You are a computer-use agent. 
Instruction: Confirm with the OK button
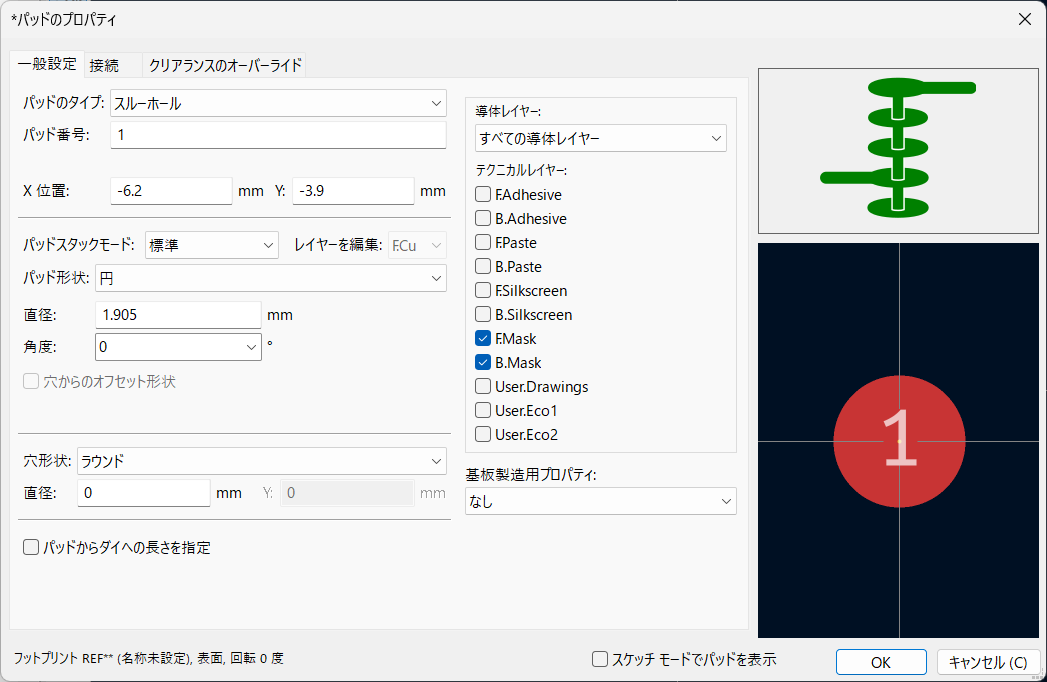[x=881, y=662]
